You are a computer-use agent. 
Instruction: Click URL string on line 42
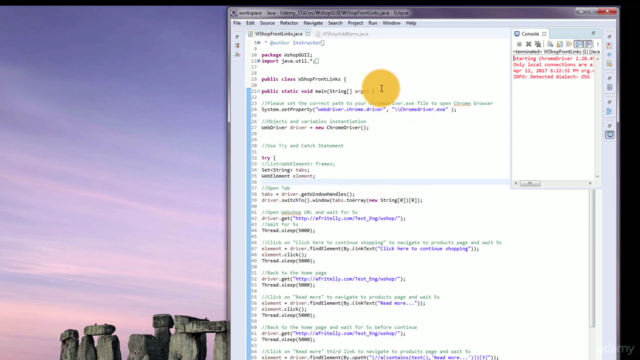[345, 218]
